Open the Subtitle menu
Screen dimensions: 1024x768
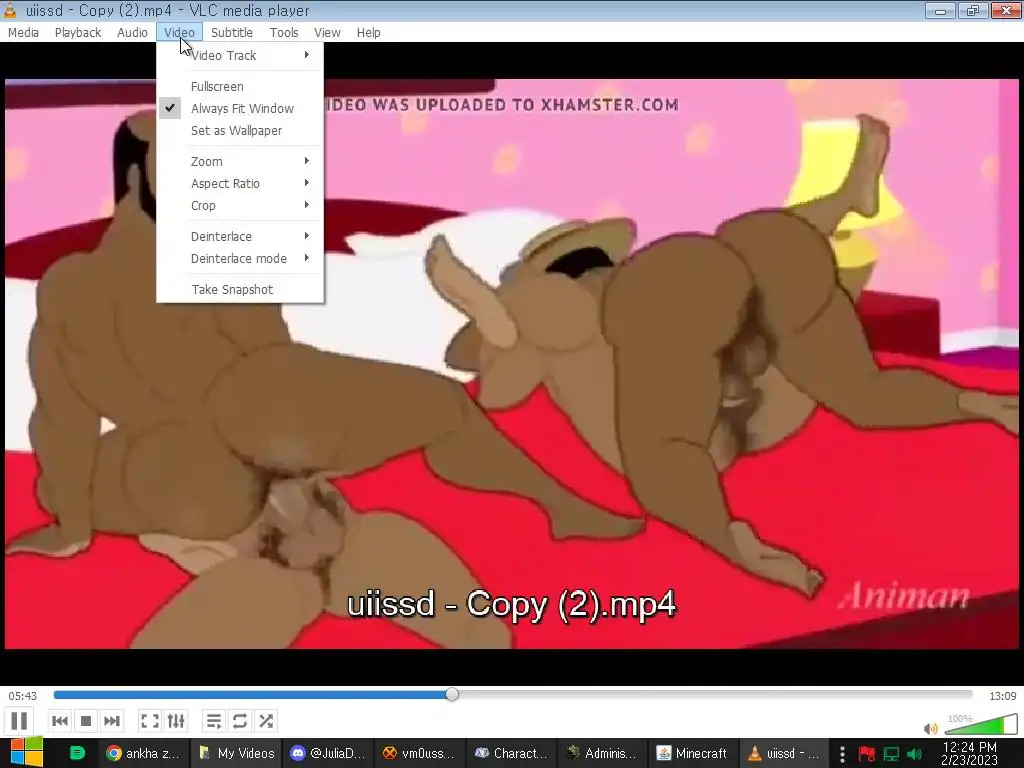pyautogui.click(x=232, y=33)
